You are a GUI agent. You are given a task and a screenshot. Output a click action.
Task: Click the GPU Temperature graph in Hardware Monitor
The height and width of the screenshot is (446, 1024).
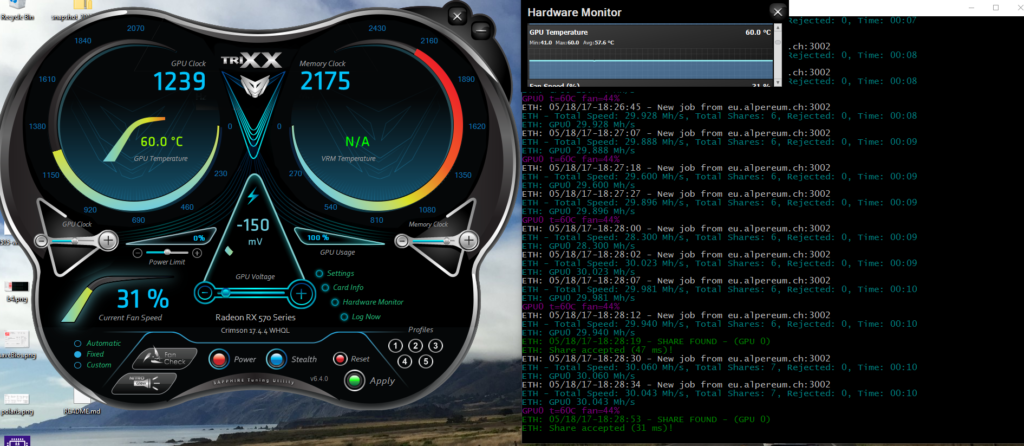point(650,63)
